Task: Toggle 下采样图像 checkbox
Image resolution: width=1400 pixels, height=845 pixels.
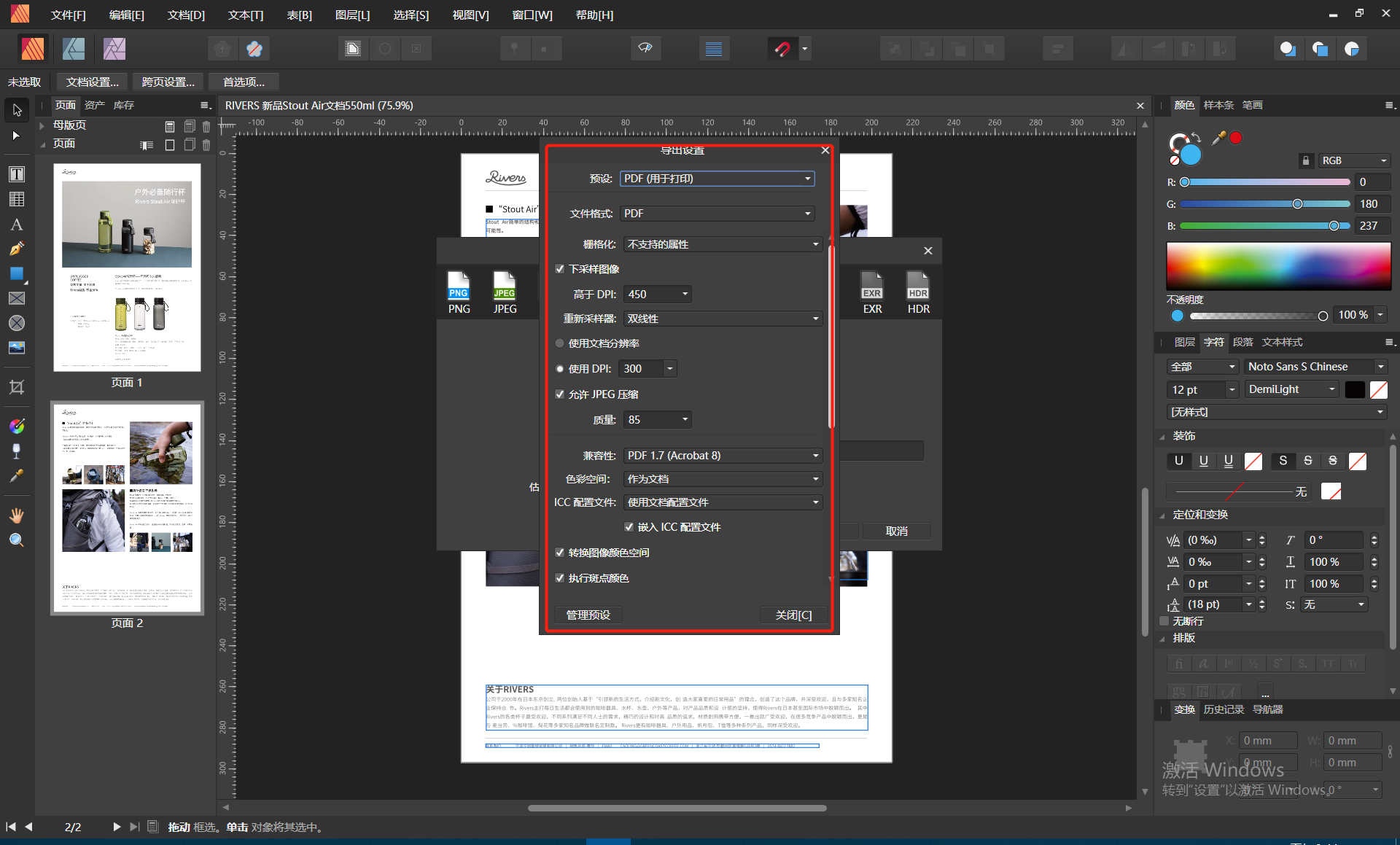Action: tap(560, 269)
